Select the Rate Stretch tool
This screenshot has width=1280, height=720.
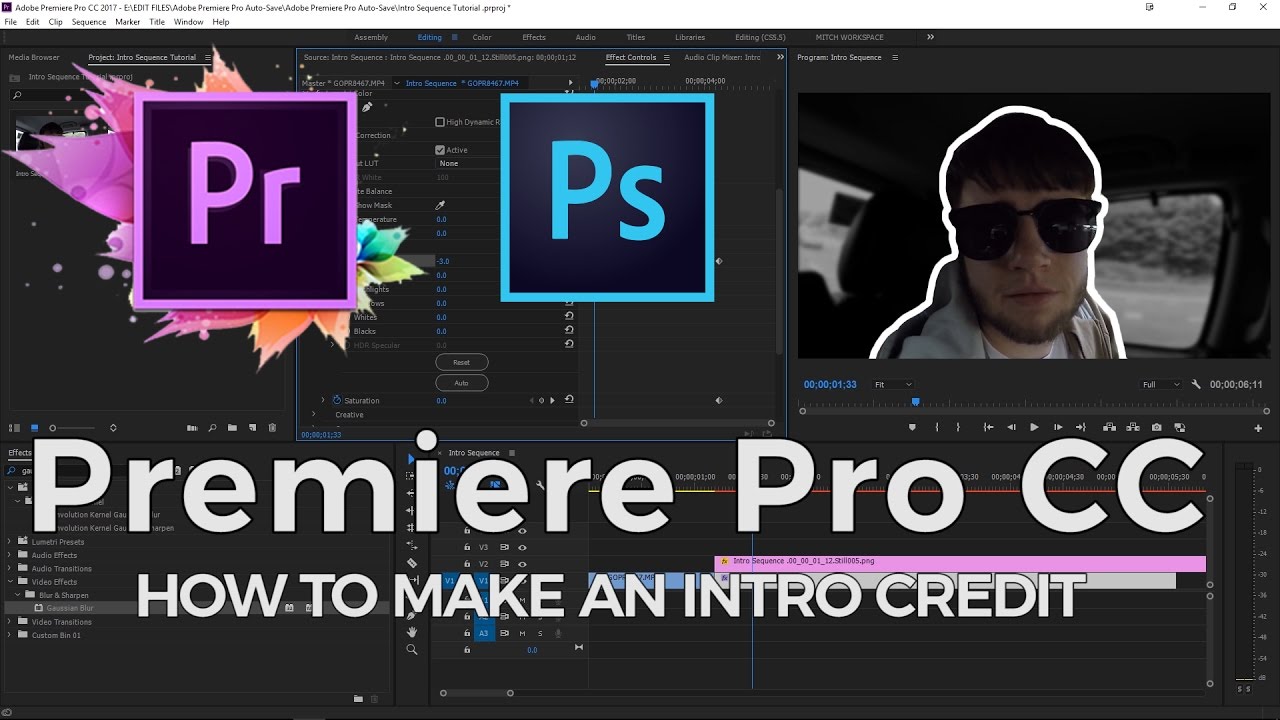411,547
